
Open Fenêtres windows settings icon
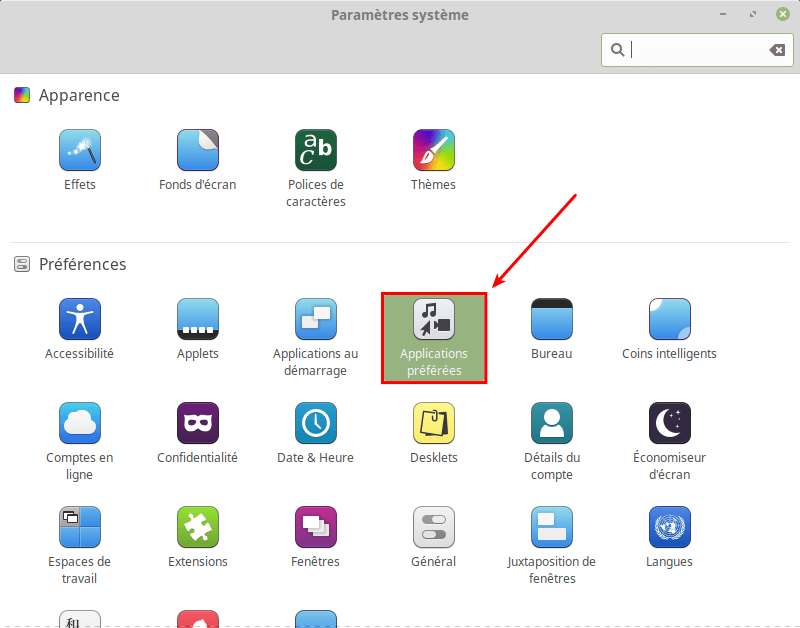[x=316, y=527]
